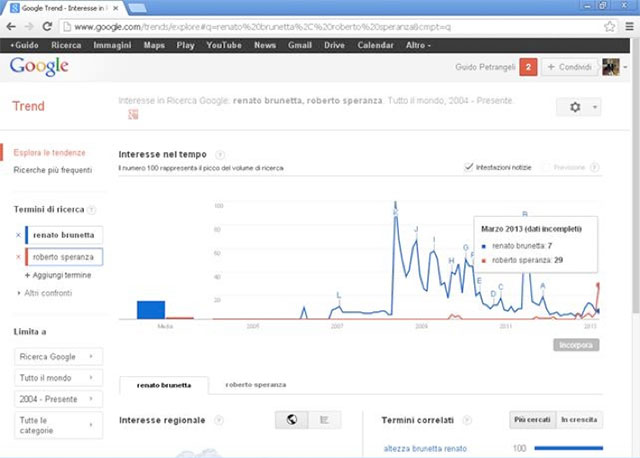Click the Trend title link
The height and width of the screenshot is (458, 640).
(x=28, y=106)
